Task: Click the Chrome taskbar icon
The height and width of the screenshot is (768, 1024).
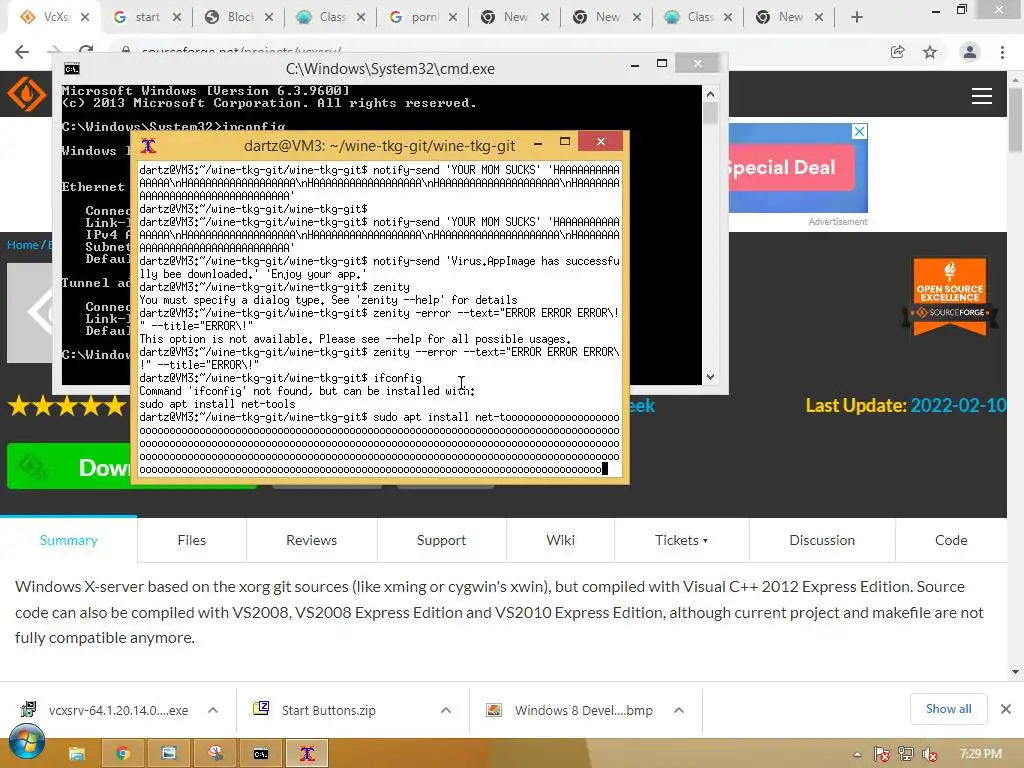Action: click(x=122, y=754)
